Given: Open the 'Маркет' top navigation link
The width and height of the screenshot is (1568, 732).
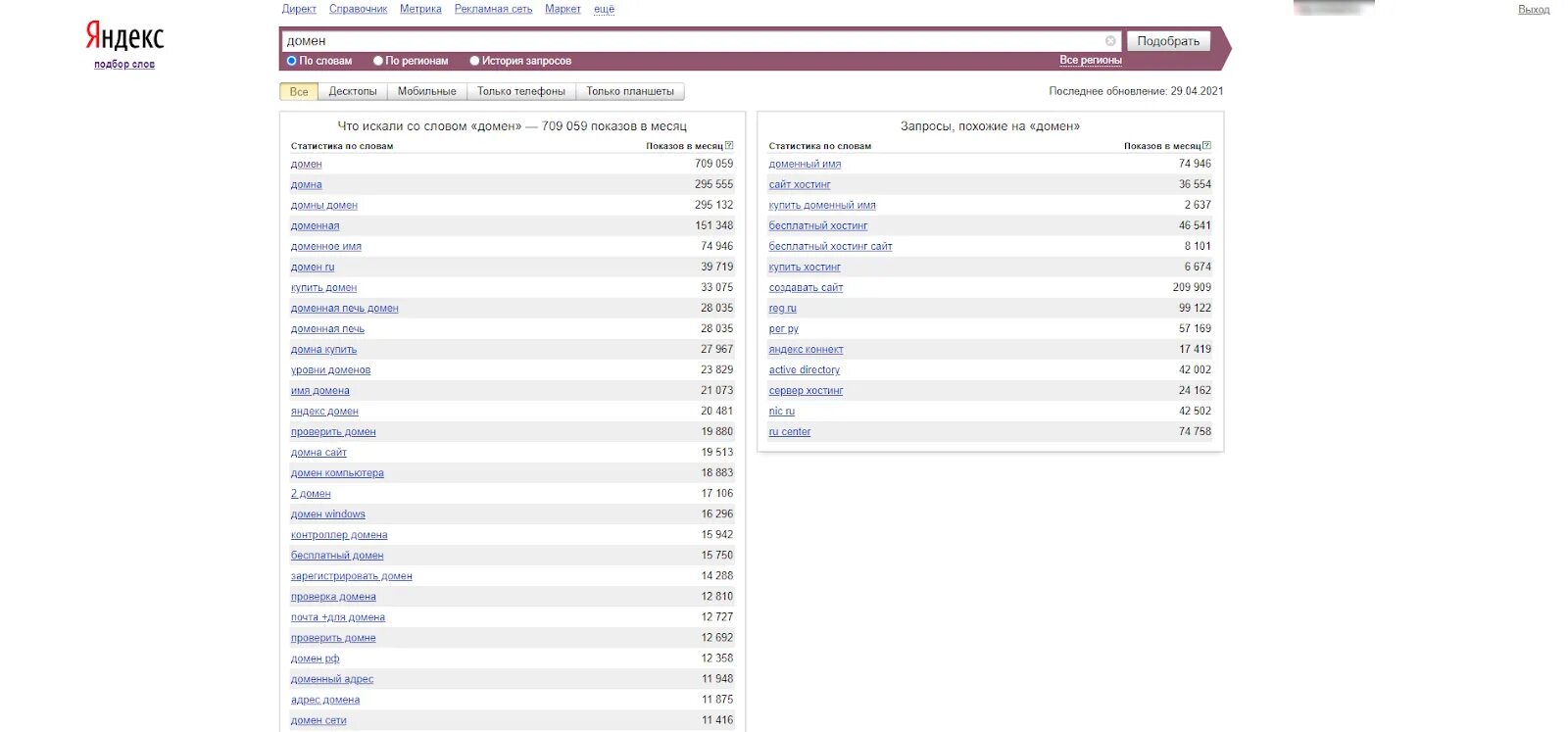Looking at the screenshot, I should point(563,9).
